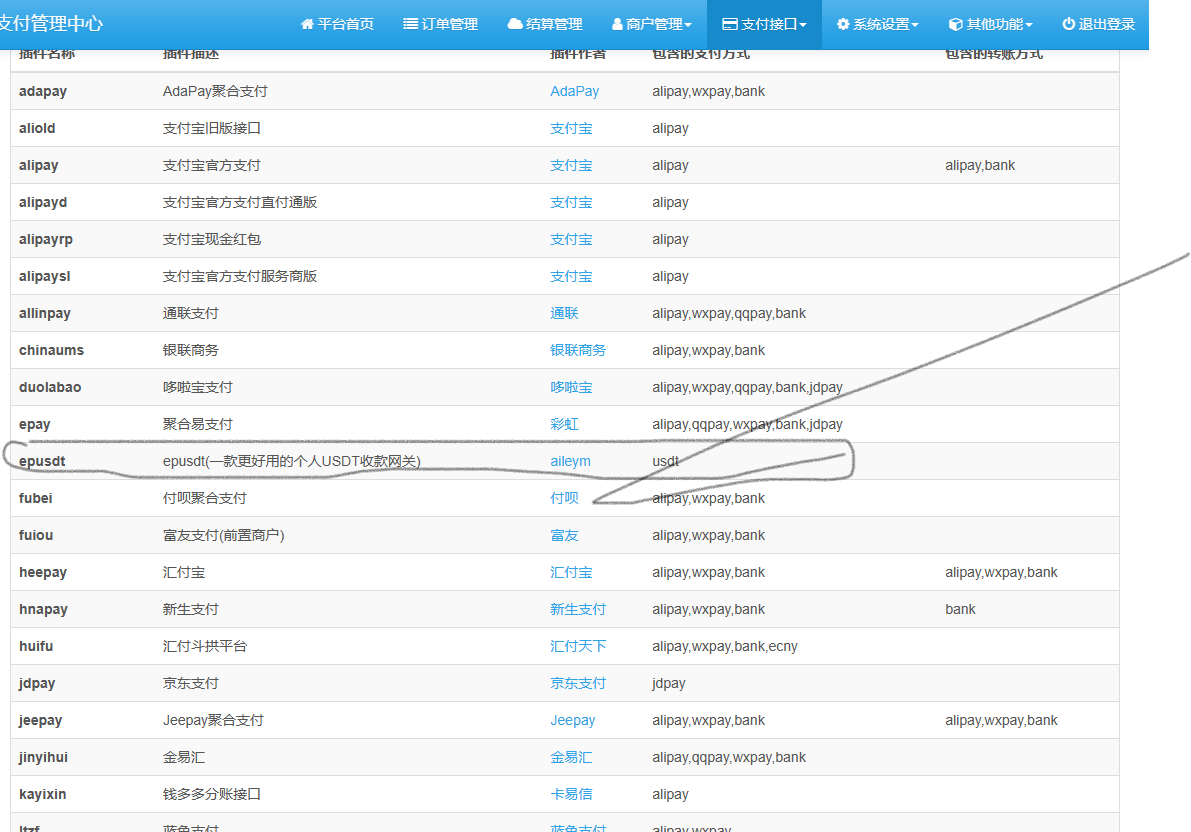Open the 新生支付 author link
The image size is (1191, 832).
pyautogui.click(x=578, y=609)
